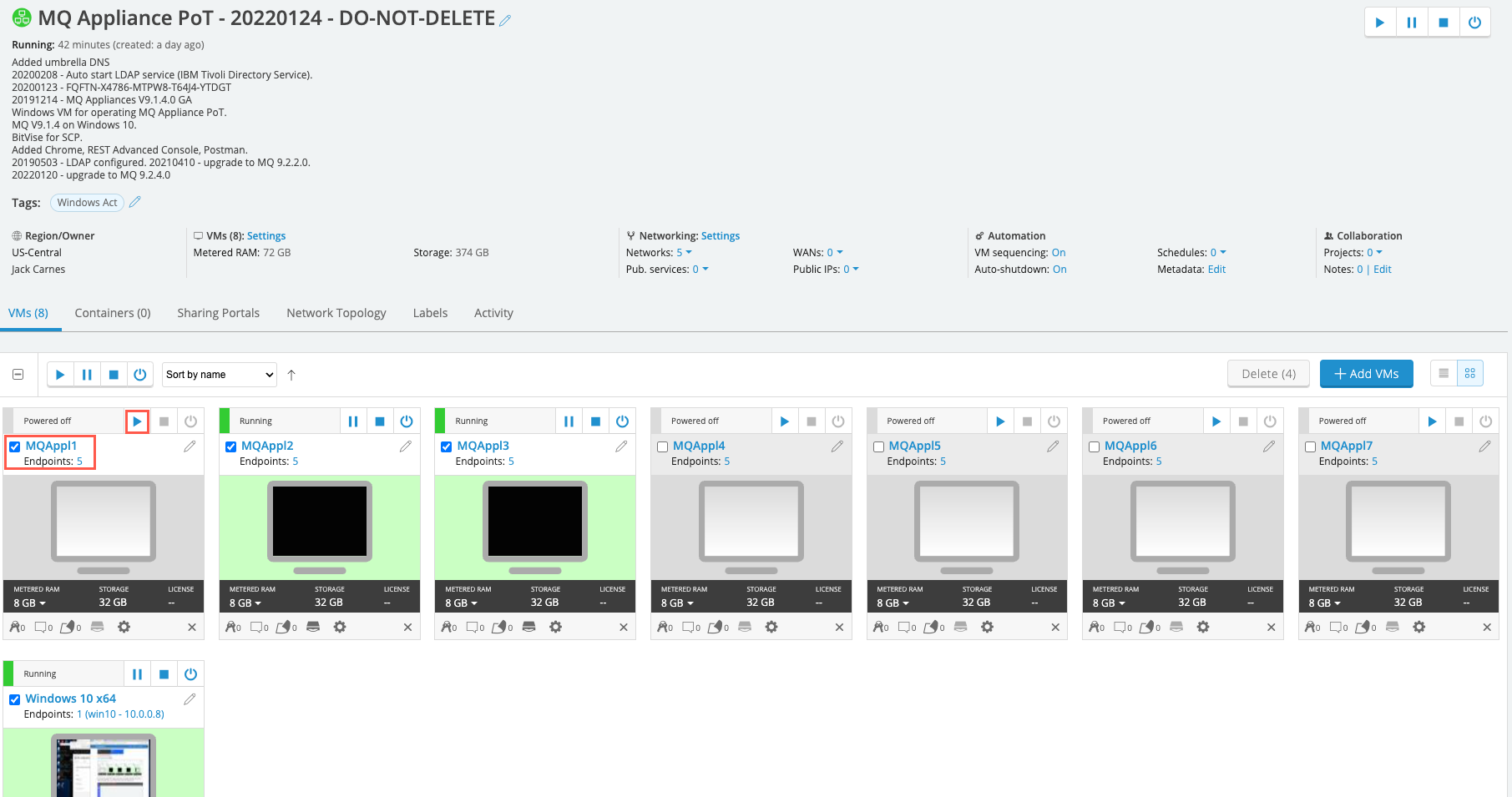The height and width of the screenshot is (797, 1512).
Task: Open the Containers (0) tab
Action: [113, 313]
